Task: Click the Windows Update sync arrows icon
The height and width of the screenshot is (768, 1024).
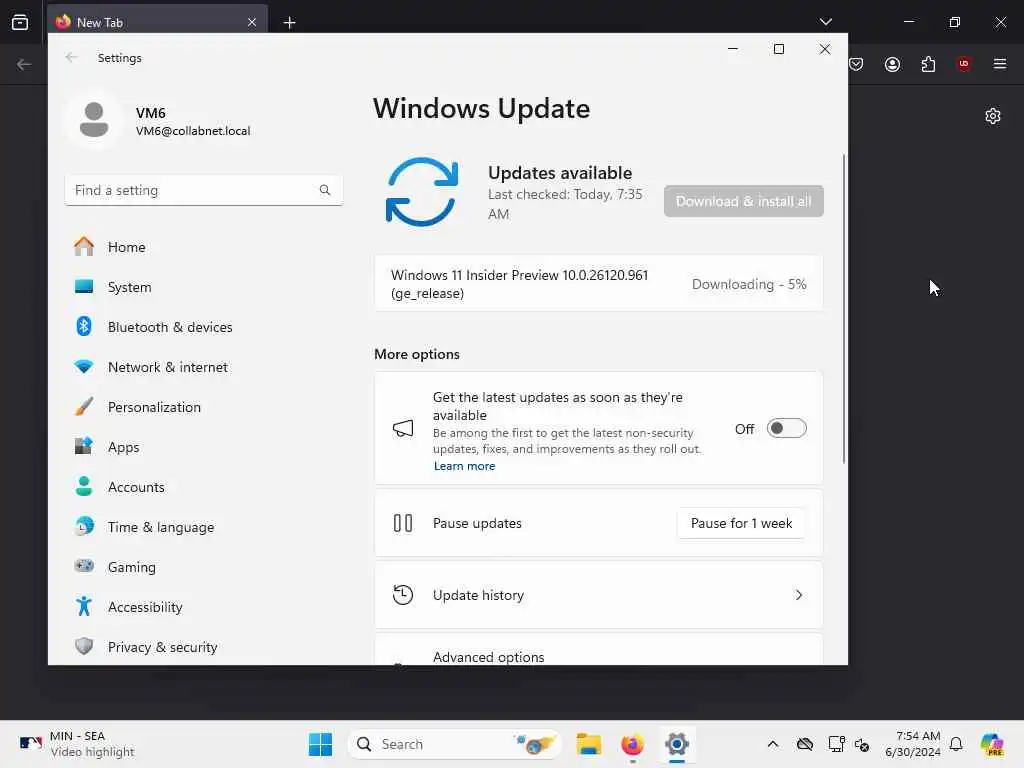Action: [x=422, y=192]
